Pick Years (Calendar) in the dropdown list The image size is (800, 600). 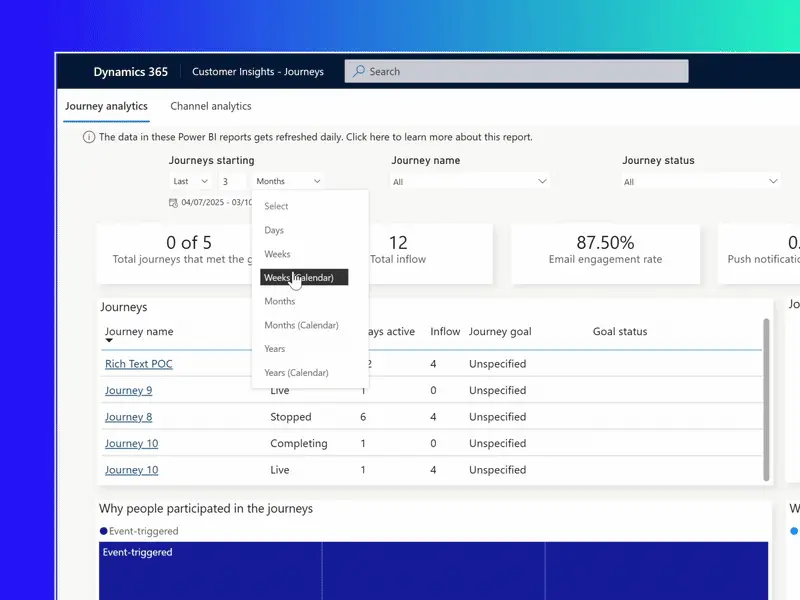[x=296, y=373]
